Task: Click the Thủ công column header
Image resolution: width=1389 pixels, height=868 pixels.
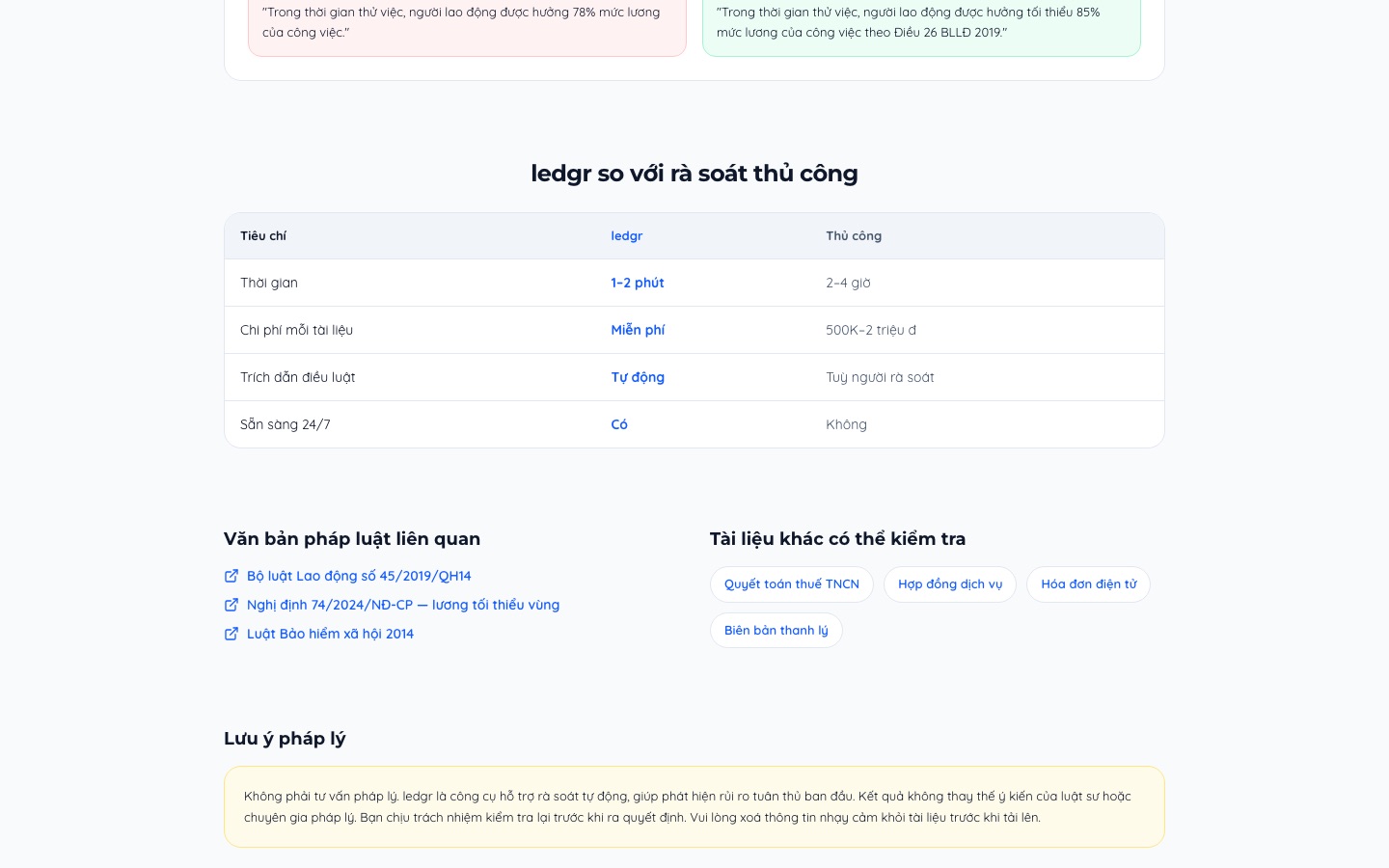Action: (854, 236)
